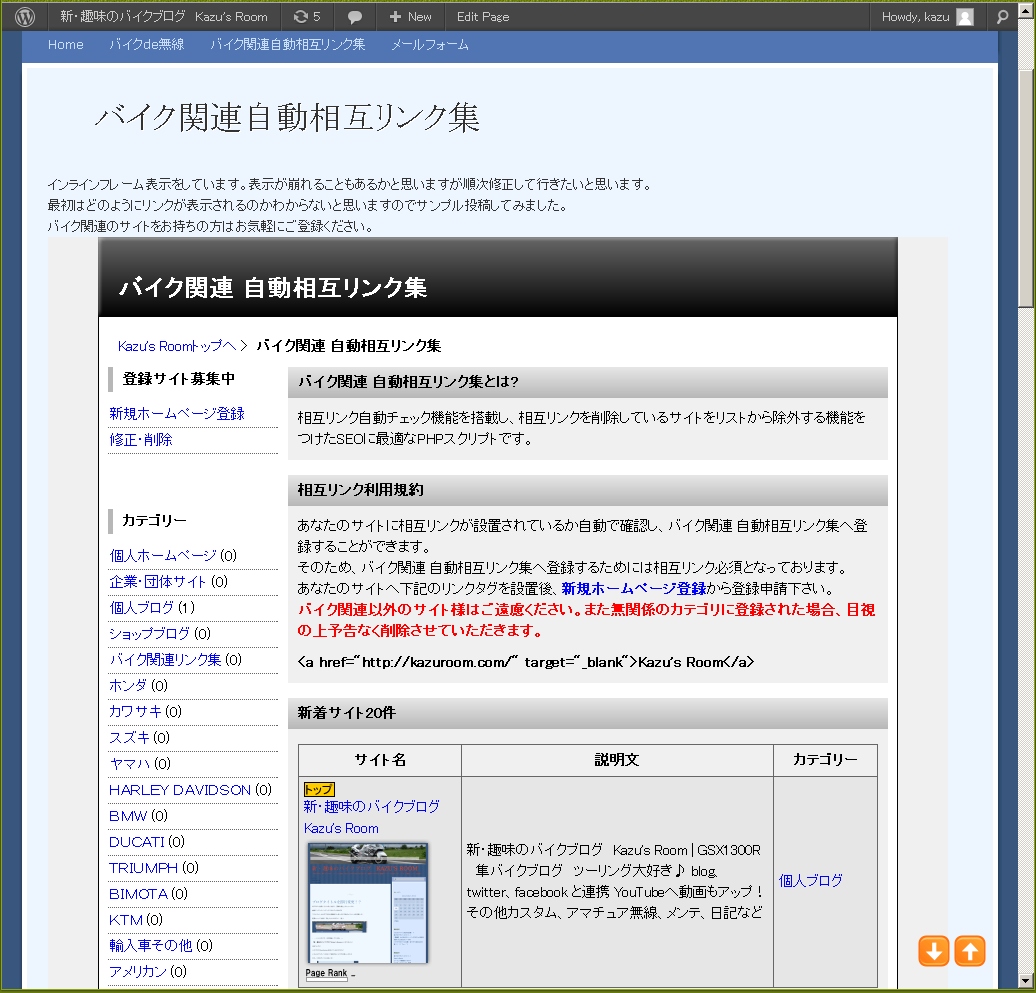
Task: Open the updates icon showing 5
Action: (x=307, y=17)
